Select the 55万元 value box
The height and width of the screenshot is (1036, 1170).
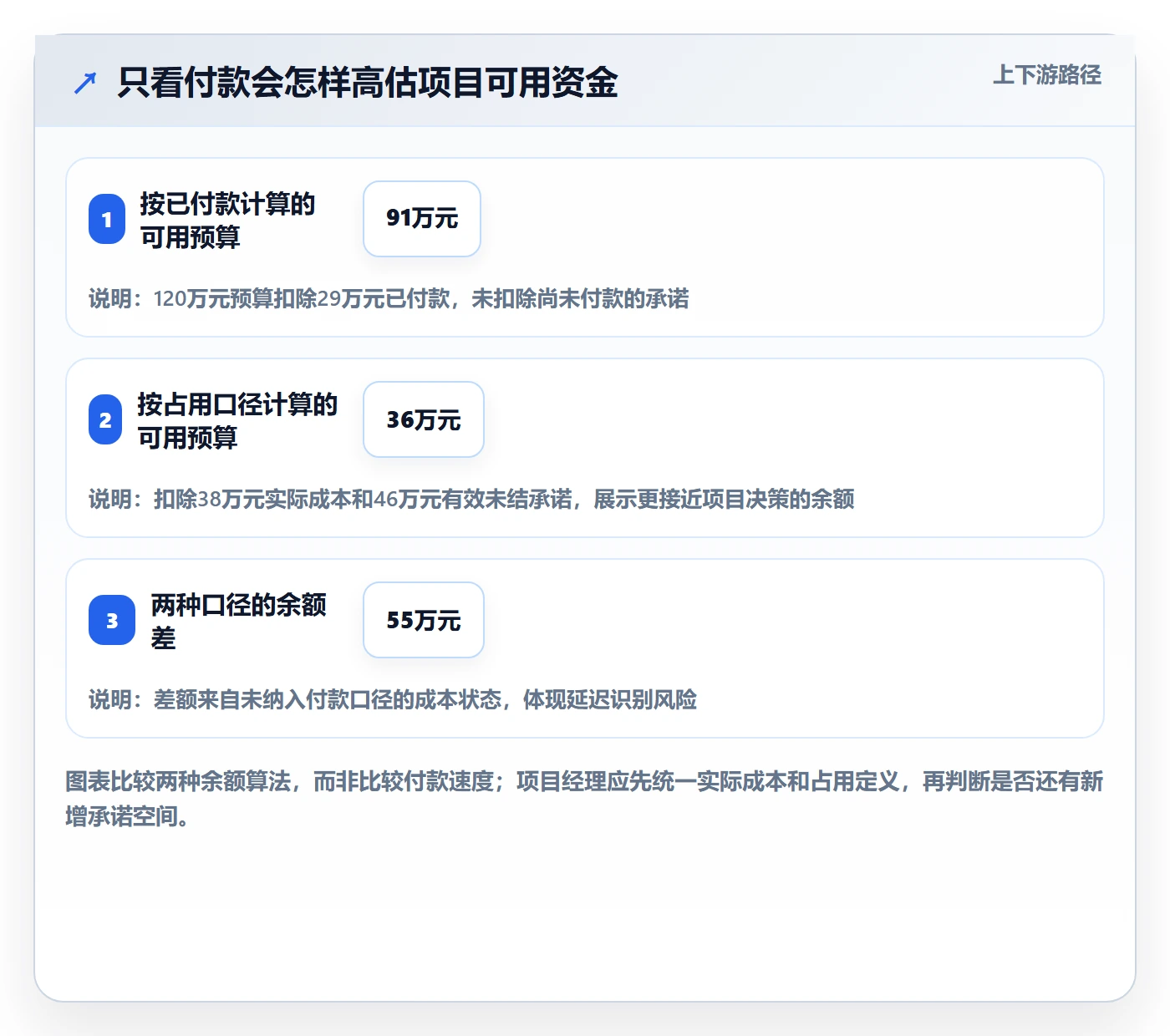tap(424, 620)
